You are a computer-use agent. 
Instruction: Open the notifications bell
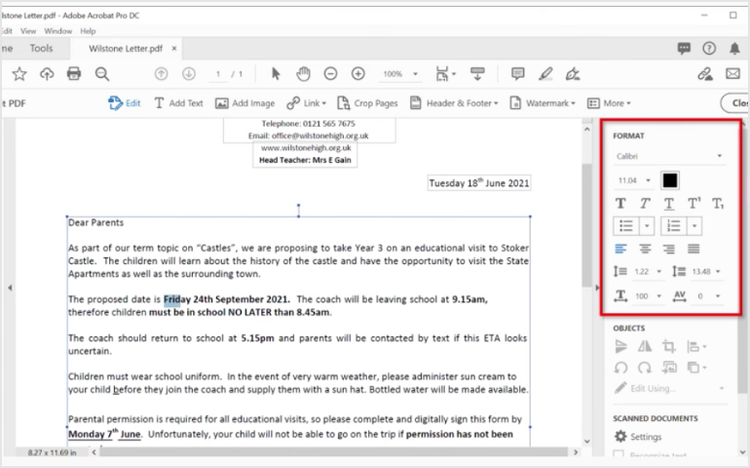734,48
